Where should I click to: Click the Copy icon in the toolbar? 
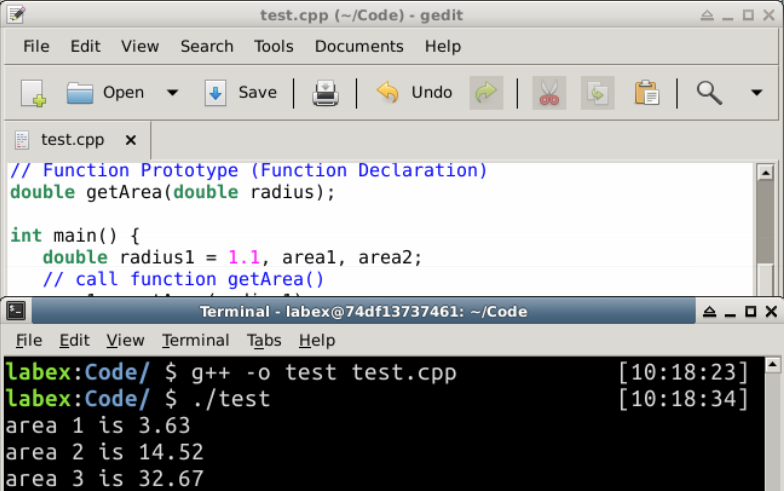(598, 93)
